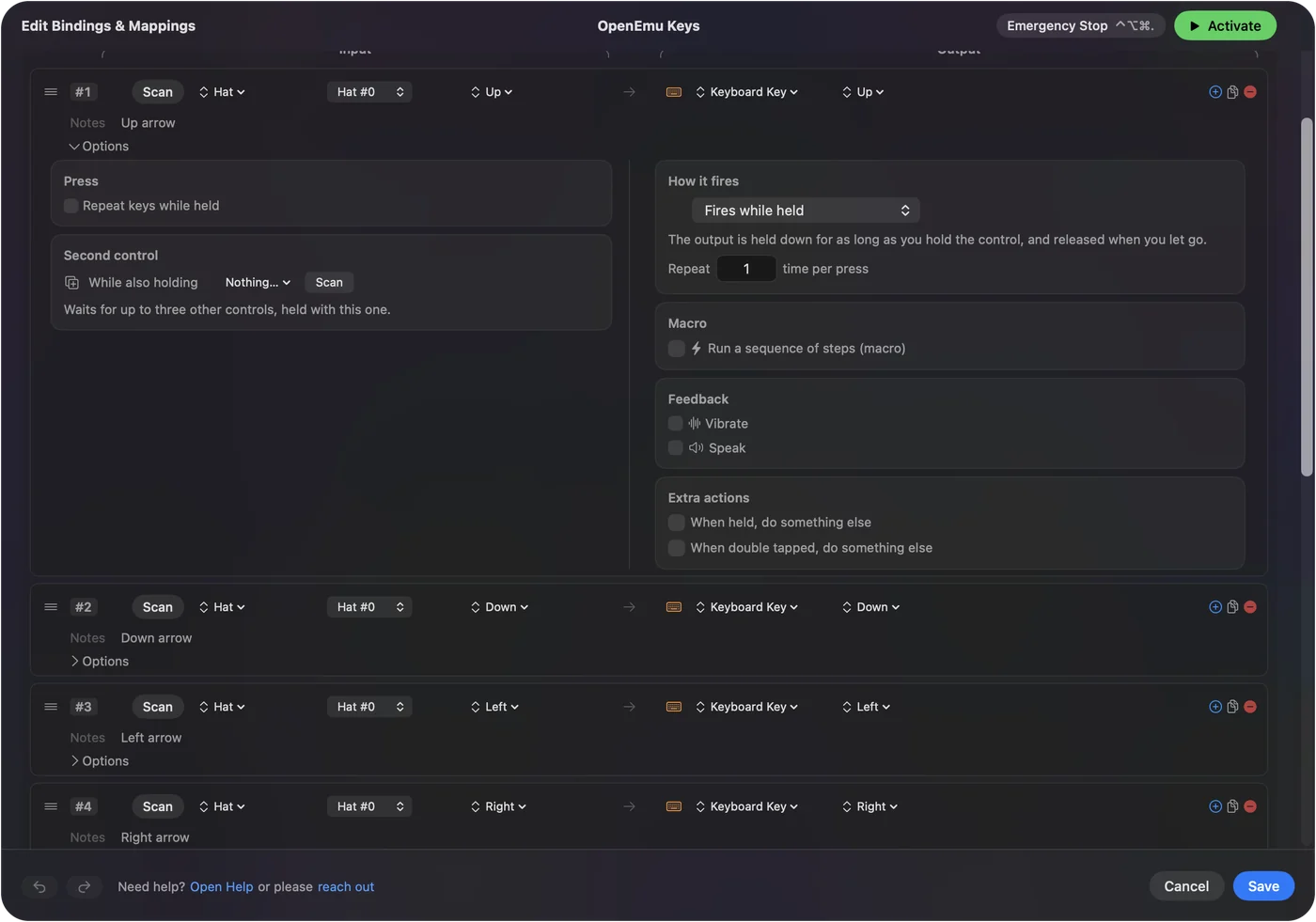The image size is (1316, 922).
Task: Remove binding row #3
Action: [x=1250, y=707]
